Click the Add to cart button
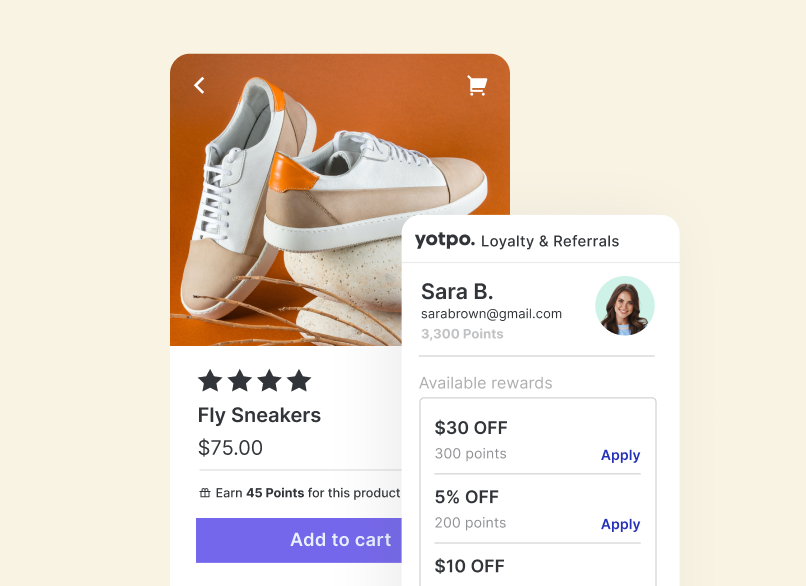806x586 pixels. pyautogui.click(x=340, y=540)
